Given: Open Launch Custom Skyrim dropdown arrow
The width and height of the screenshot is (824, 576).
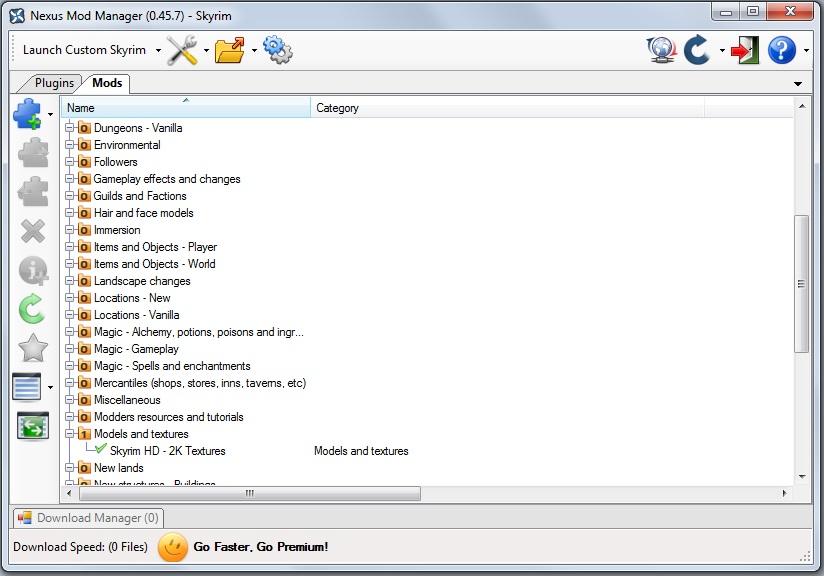Looking at the screenshot, I should click(x=158, y=51).
